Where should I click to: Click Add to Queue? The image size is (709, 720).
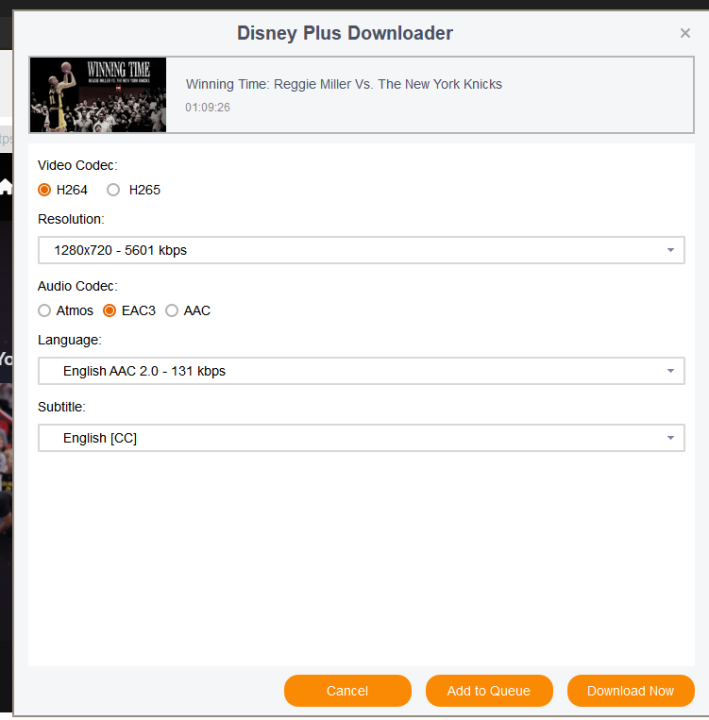click(x=488, y=691)
